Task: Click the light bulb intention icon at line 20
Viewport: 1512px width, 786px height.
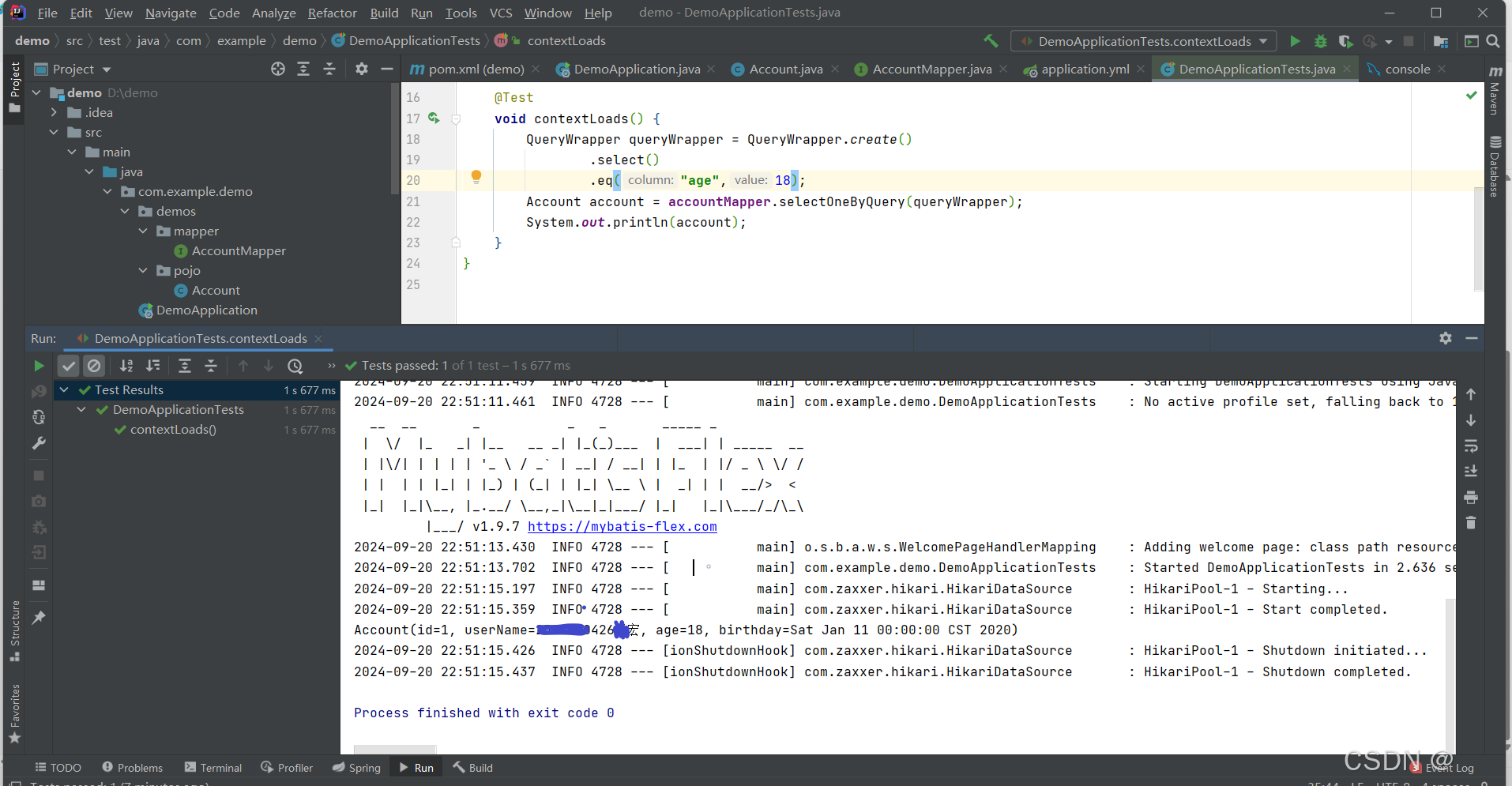Action: [476, 177]
